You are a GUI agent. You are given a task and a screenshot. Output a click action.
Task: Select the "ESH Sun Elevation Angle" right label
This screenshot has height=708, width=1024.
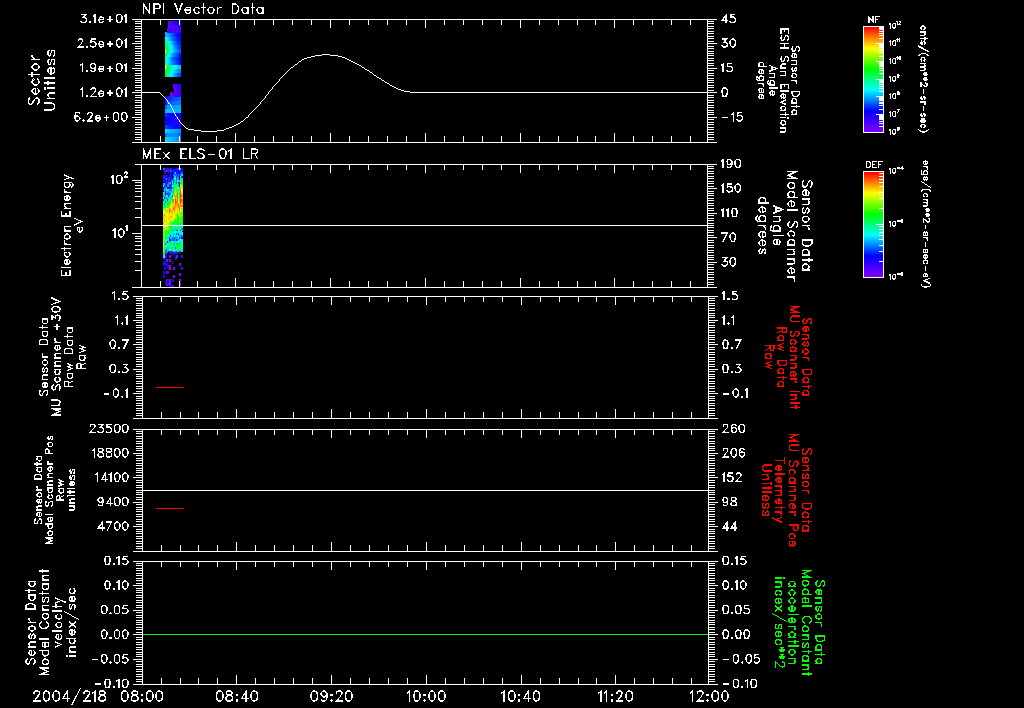point(778,80)
